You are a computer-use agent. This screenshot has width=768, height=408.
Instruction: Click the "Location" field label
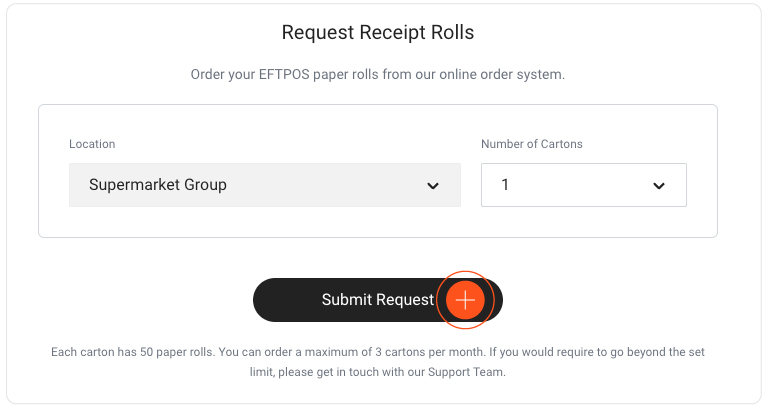(x=92, y=144)
